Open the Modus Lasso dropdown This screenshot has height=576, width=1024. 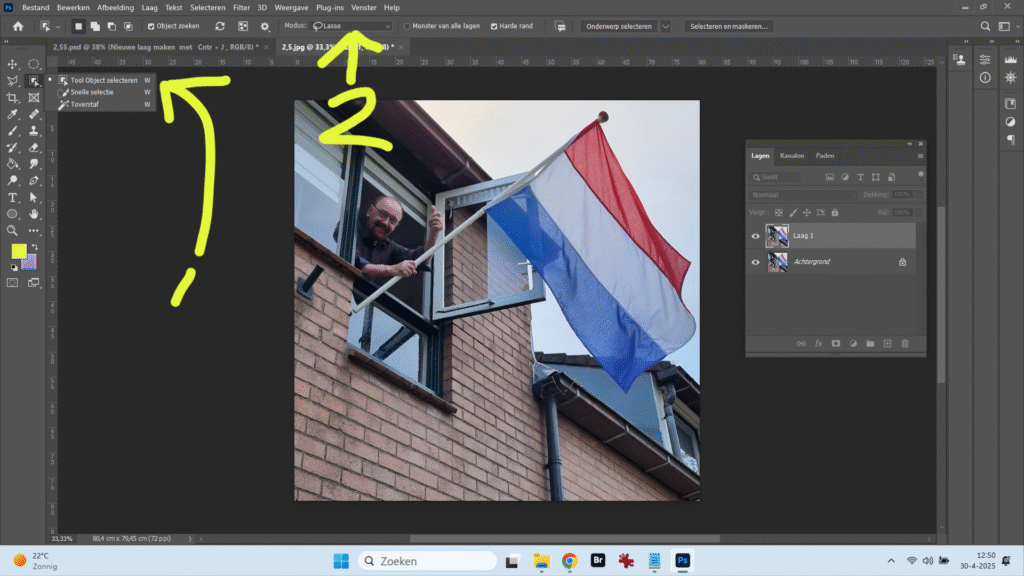pyautogui.click(x=351, y=26)
